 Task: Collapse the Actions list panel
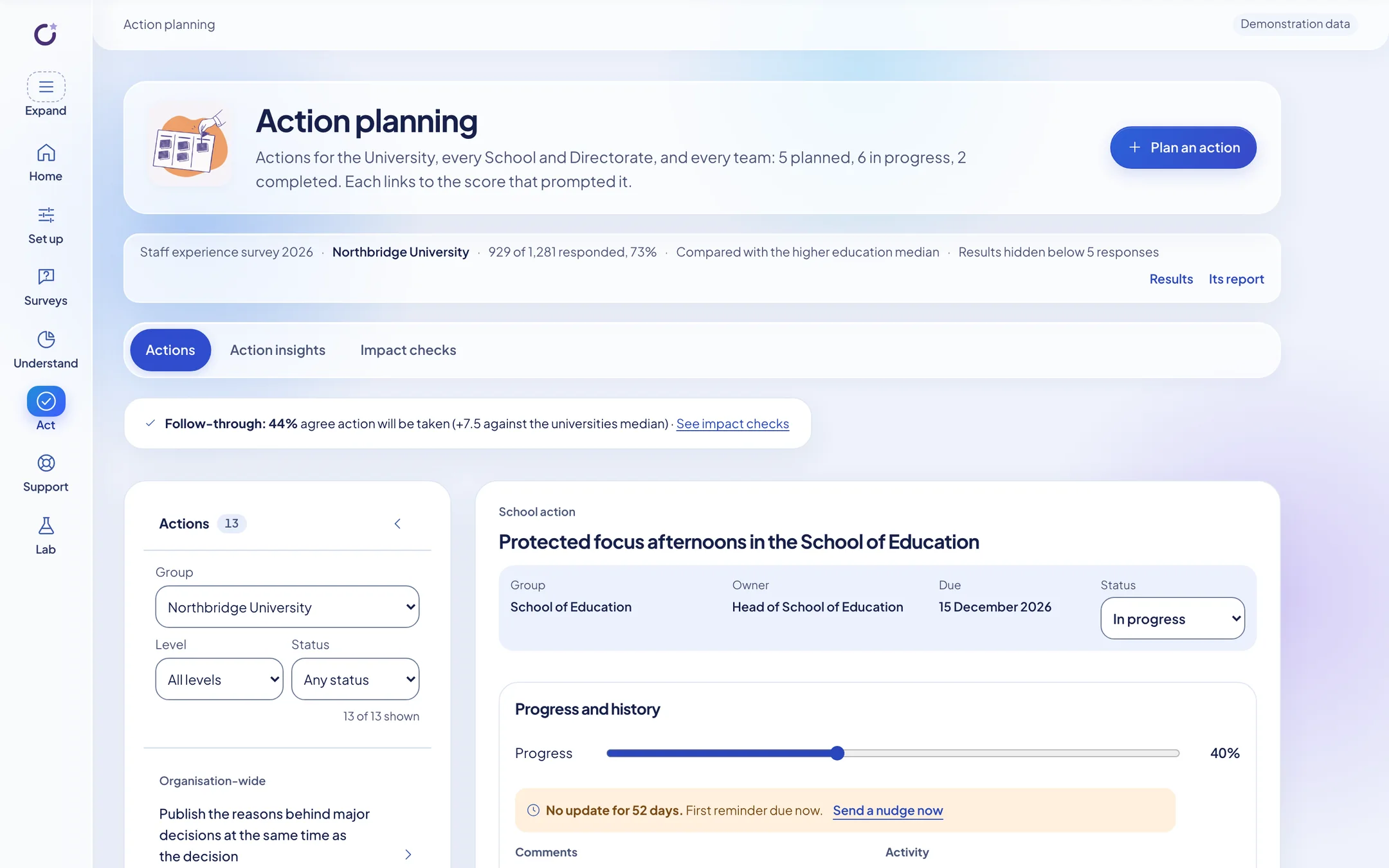tap(397, 524)
